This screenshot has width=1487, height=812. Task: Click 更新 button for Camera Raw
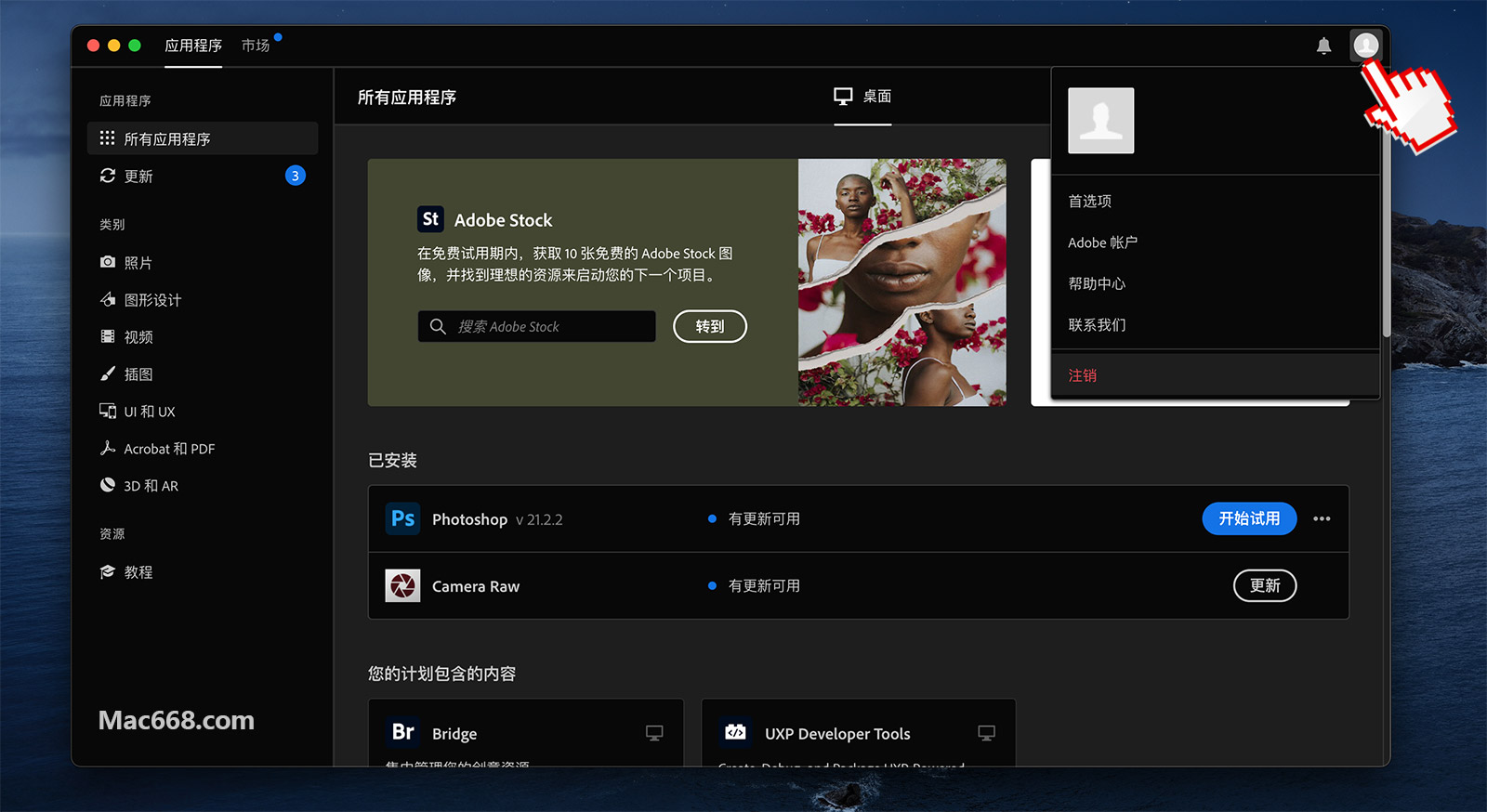(1265, 585)
